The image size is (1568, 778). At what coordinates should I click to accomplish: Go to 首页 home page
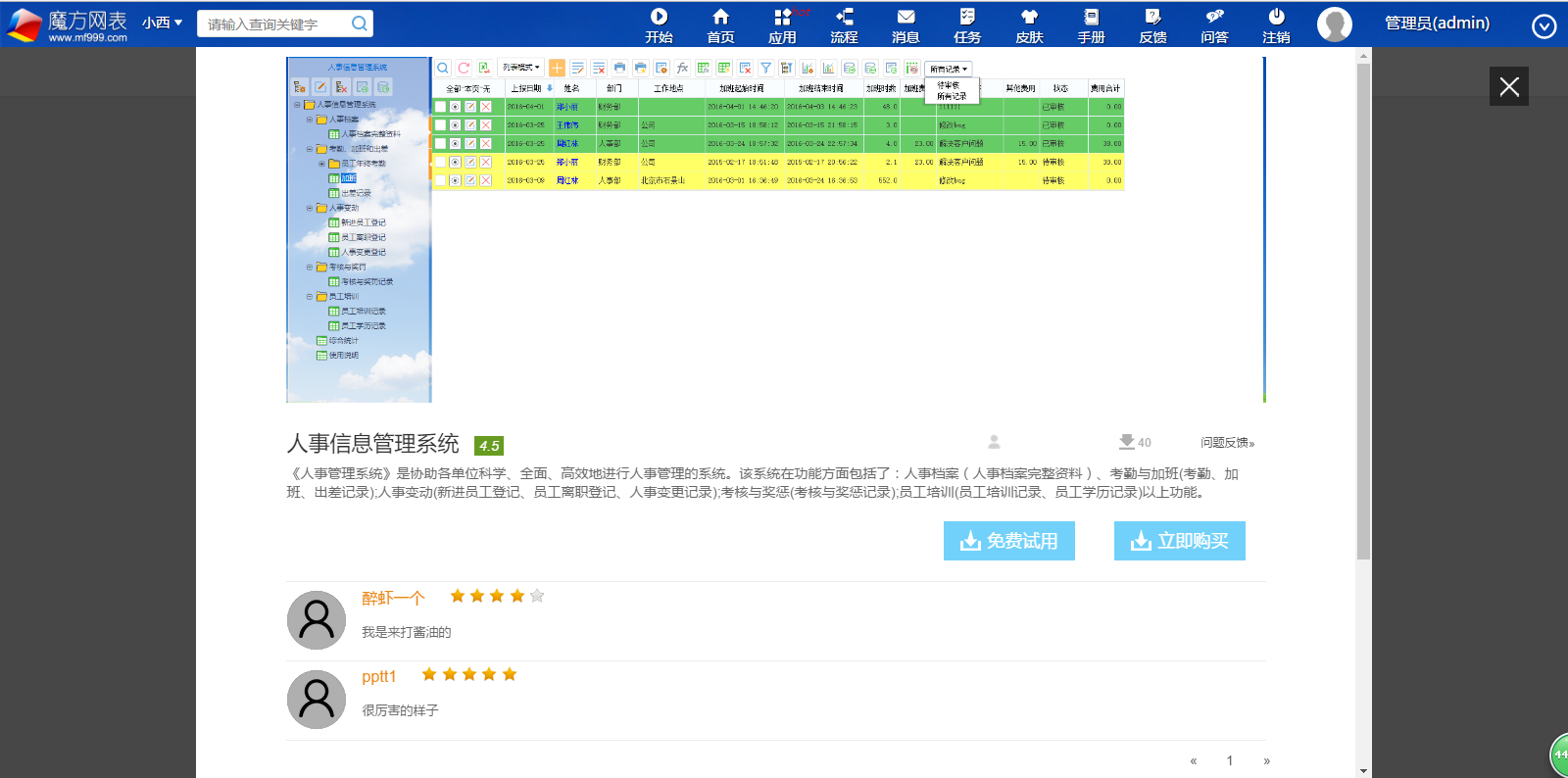click(720, 25)
